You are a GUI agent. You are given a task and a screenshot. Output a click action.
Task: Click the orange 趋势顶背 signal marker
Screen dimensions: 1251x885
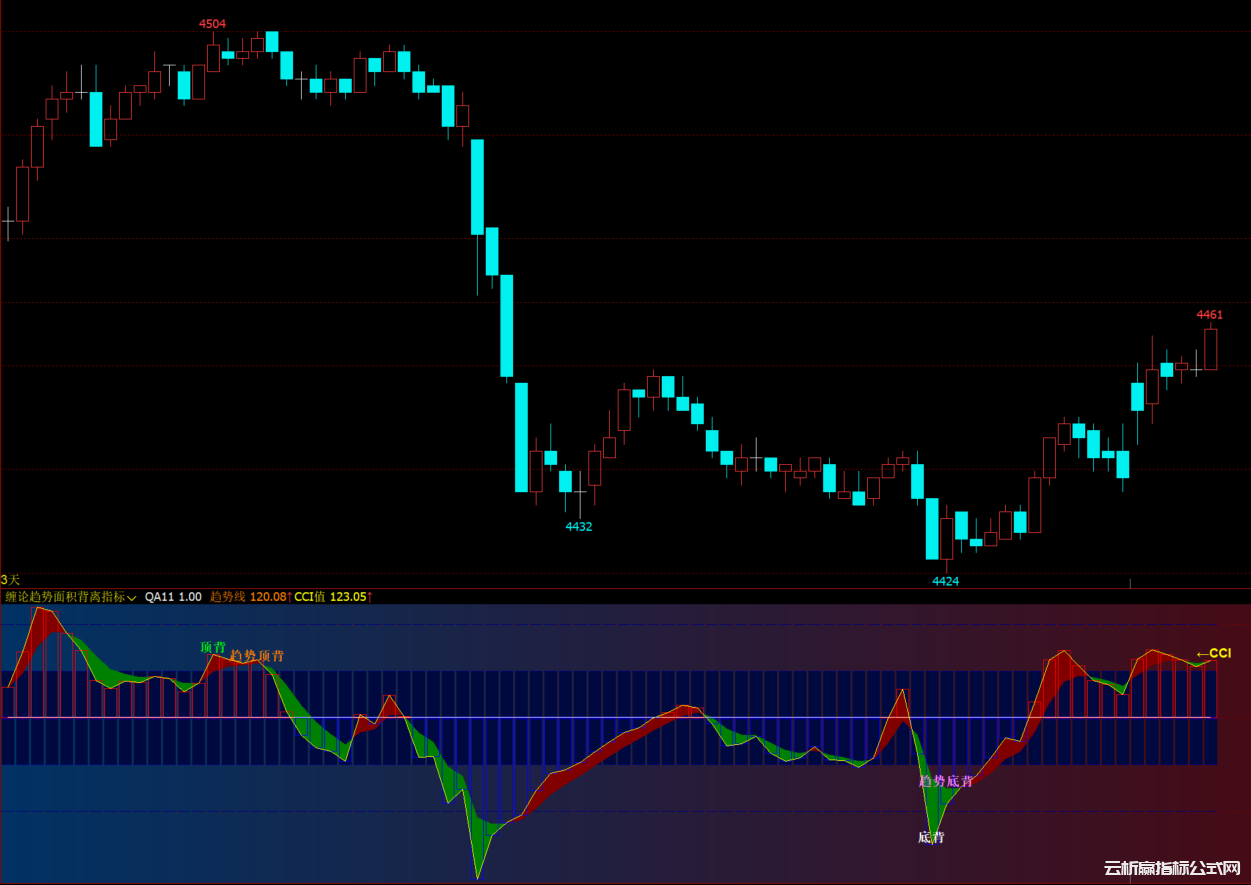(257, 656)
